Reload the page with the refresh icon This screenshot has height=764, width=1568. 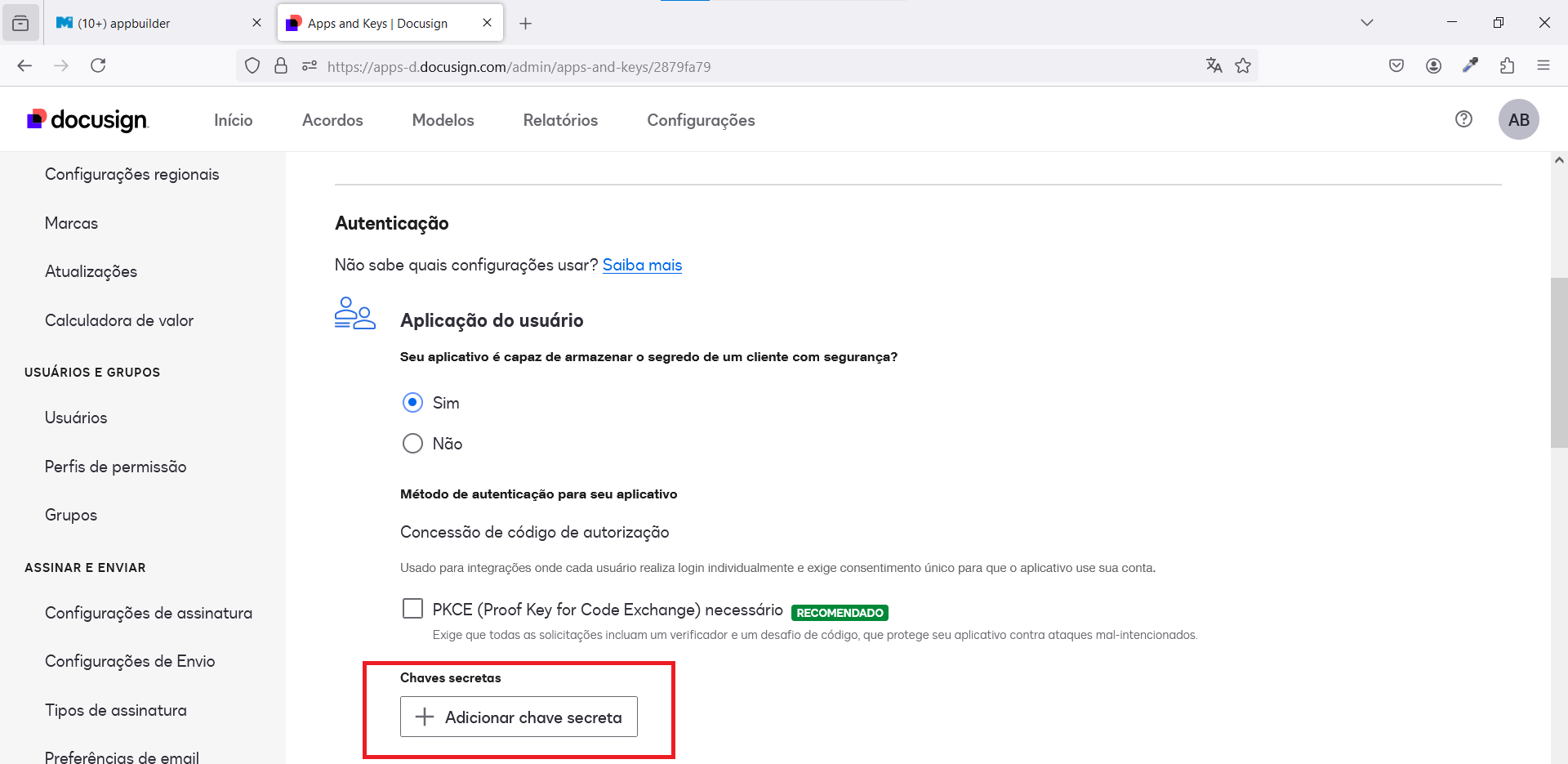pyautogui.click(x=98, y=65)
